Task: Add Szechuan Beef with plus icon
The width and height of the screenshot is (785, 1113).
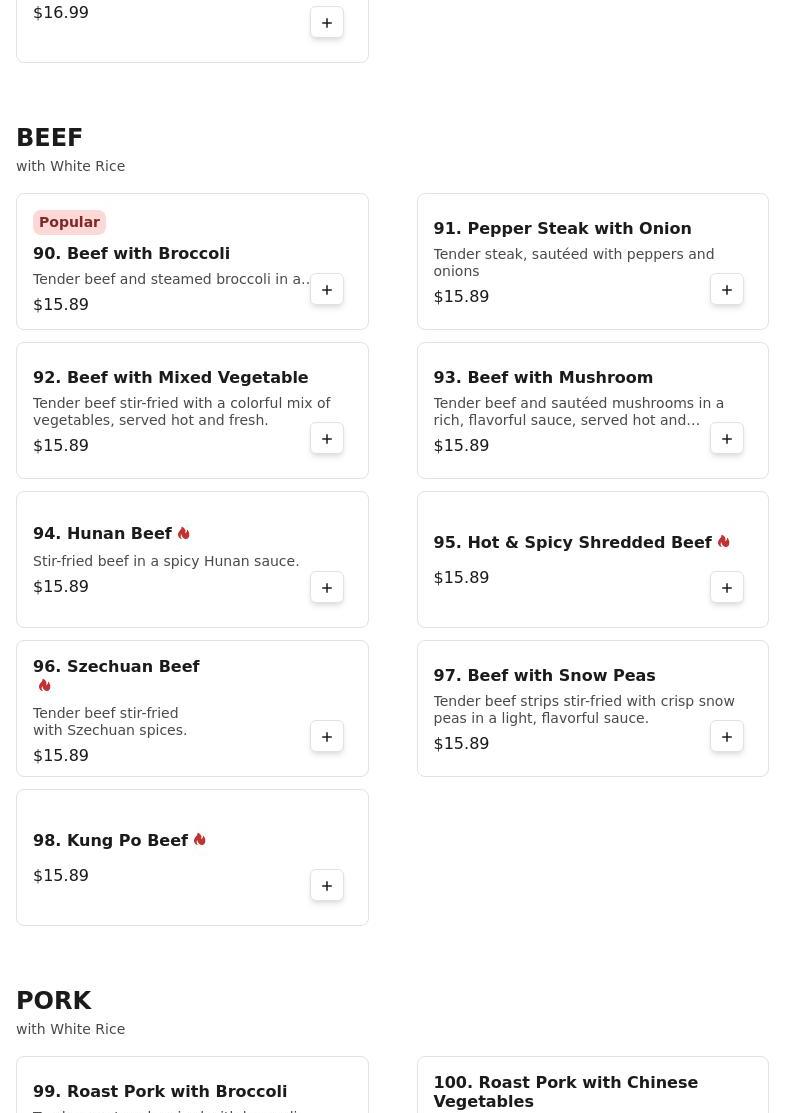Action: [x=326, y=737]
